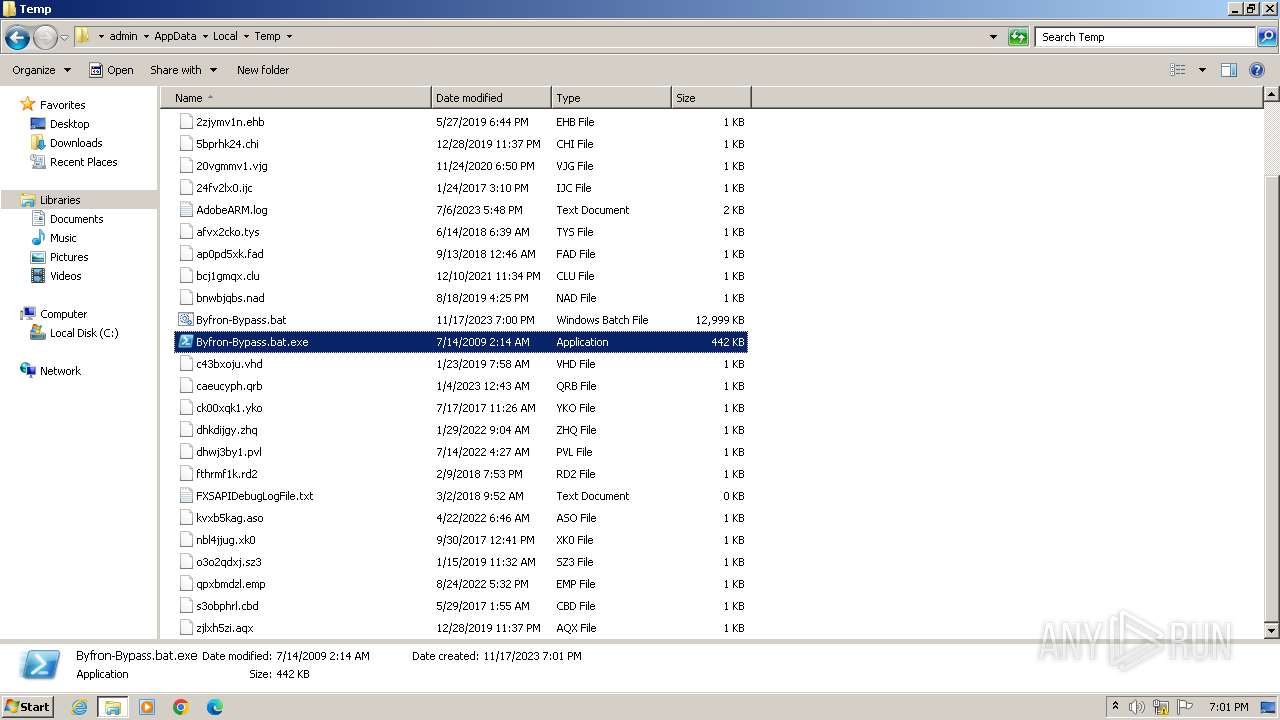1280x720 pixels.
Task: Click the vertical scrollbar down arrow
Action: pyautogui.click(x=1271, y=631)
